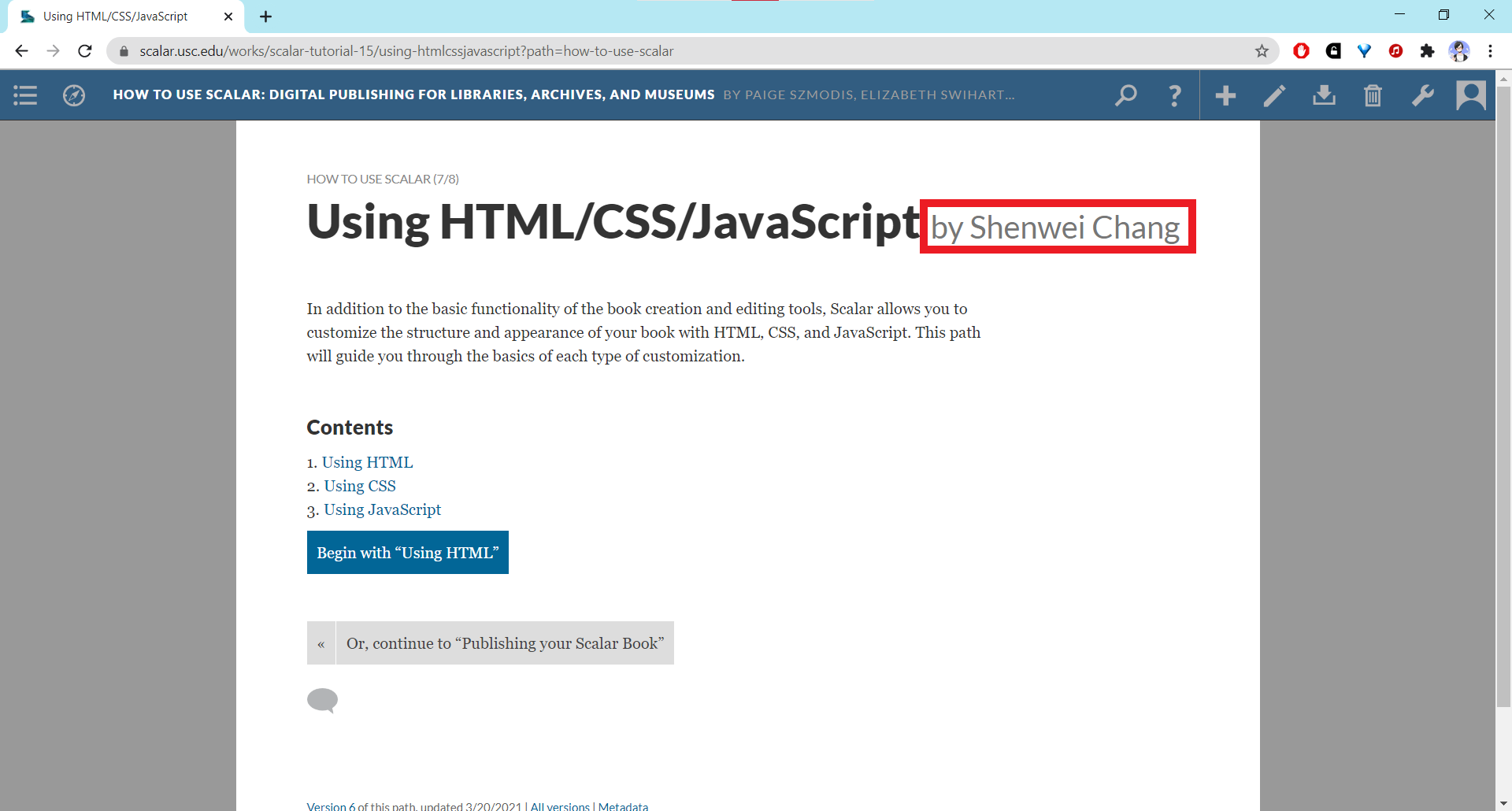
Task: Open a new browser tab
Action: 266,17
